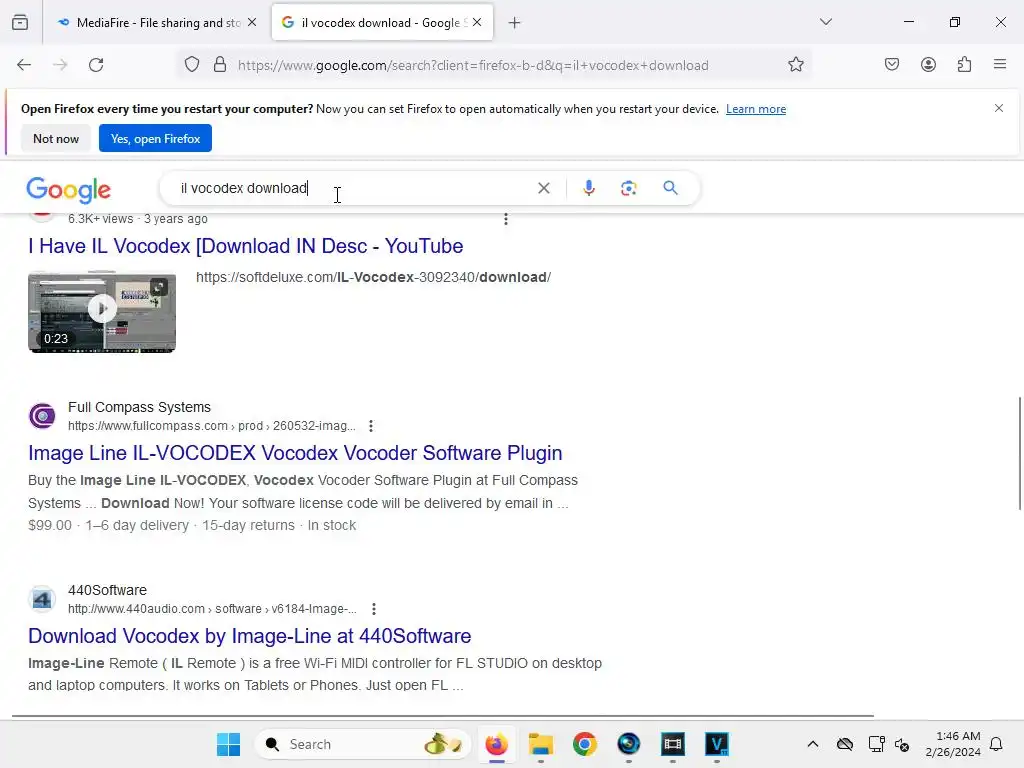Viewport: 1024px width, 768px height.
Task: Clear the search query with X
Action: (x=543, y=188)
